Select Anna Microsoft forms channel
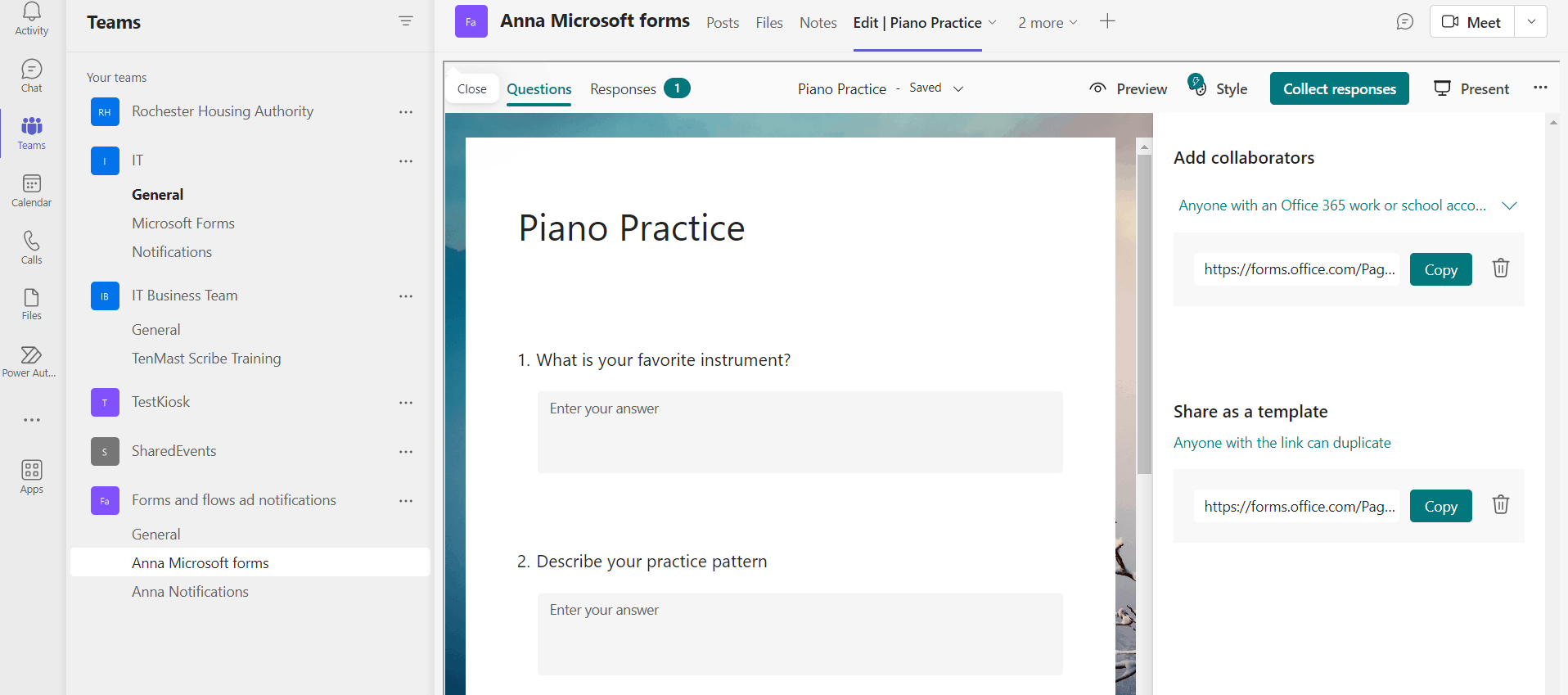Viewport: 1568px width, 695px height. click(x=250, y=562)
